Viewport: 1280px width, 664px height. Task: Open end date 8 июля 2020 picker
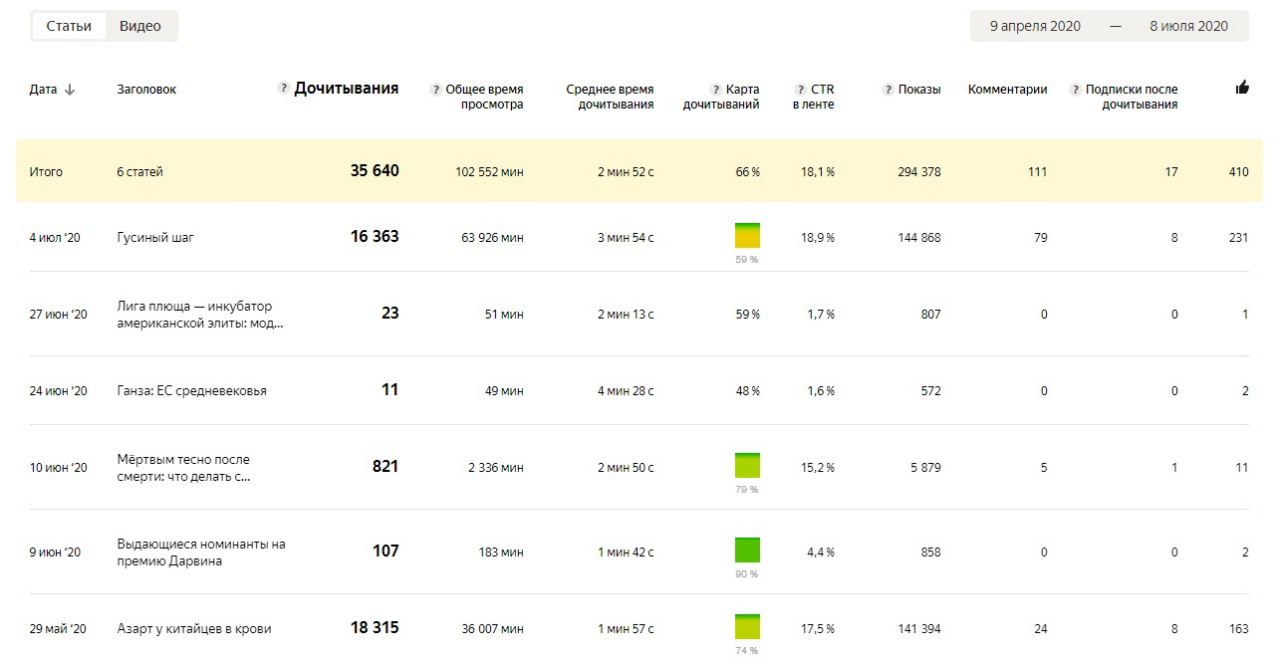pyautogui.click(x=1188, y=26)
